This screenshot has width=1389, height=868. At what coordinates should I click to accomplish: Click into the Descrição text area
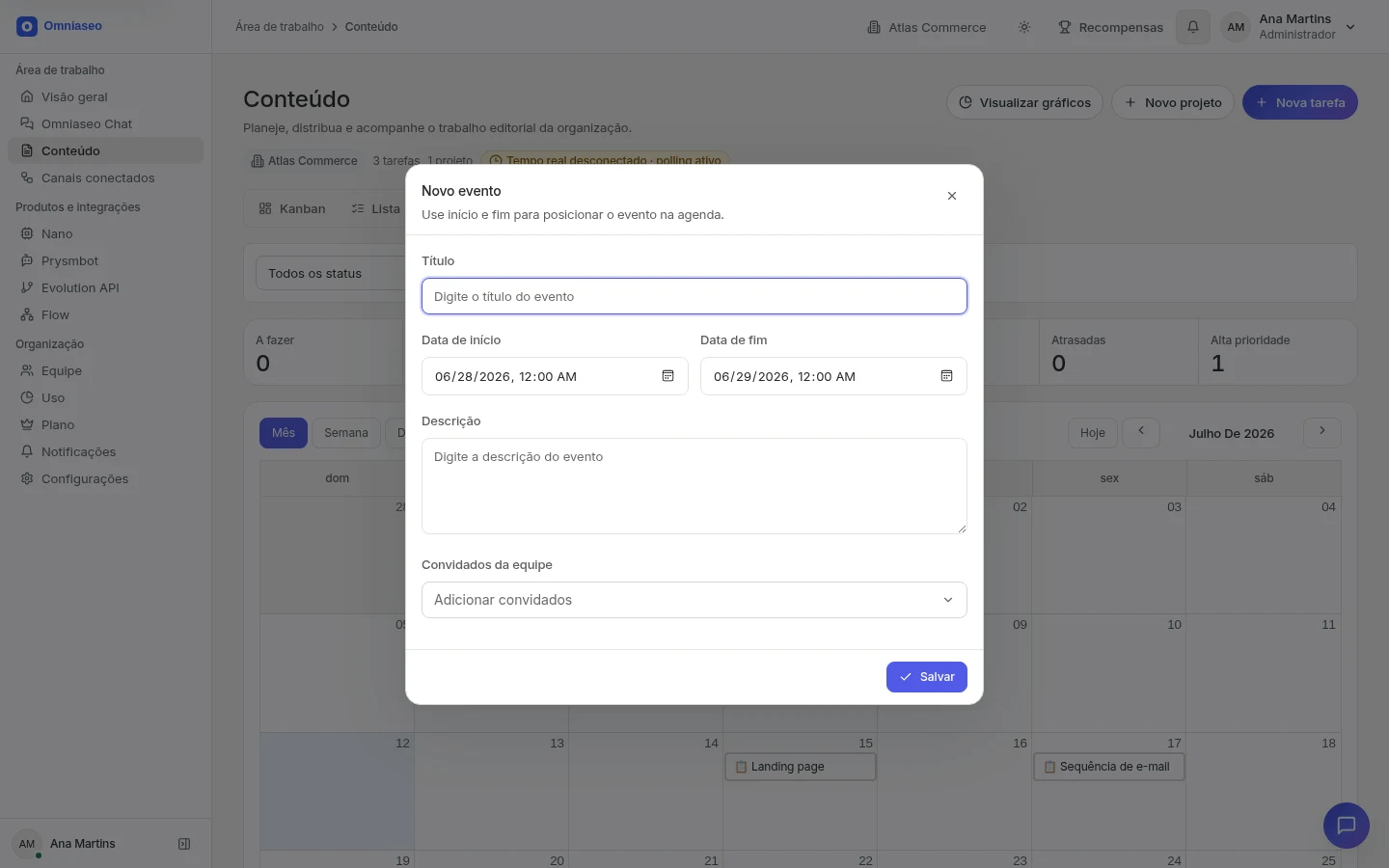point(694,486)
